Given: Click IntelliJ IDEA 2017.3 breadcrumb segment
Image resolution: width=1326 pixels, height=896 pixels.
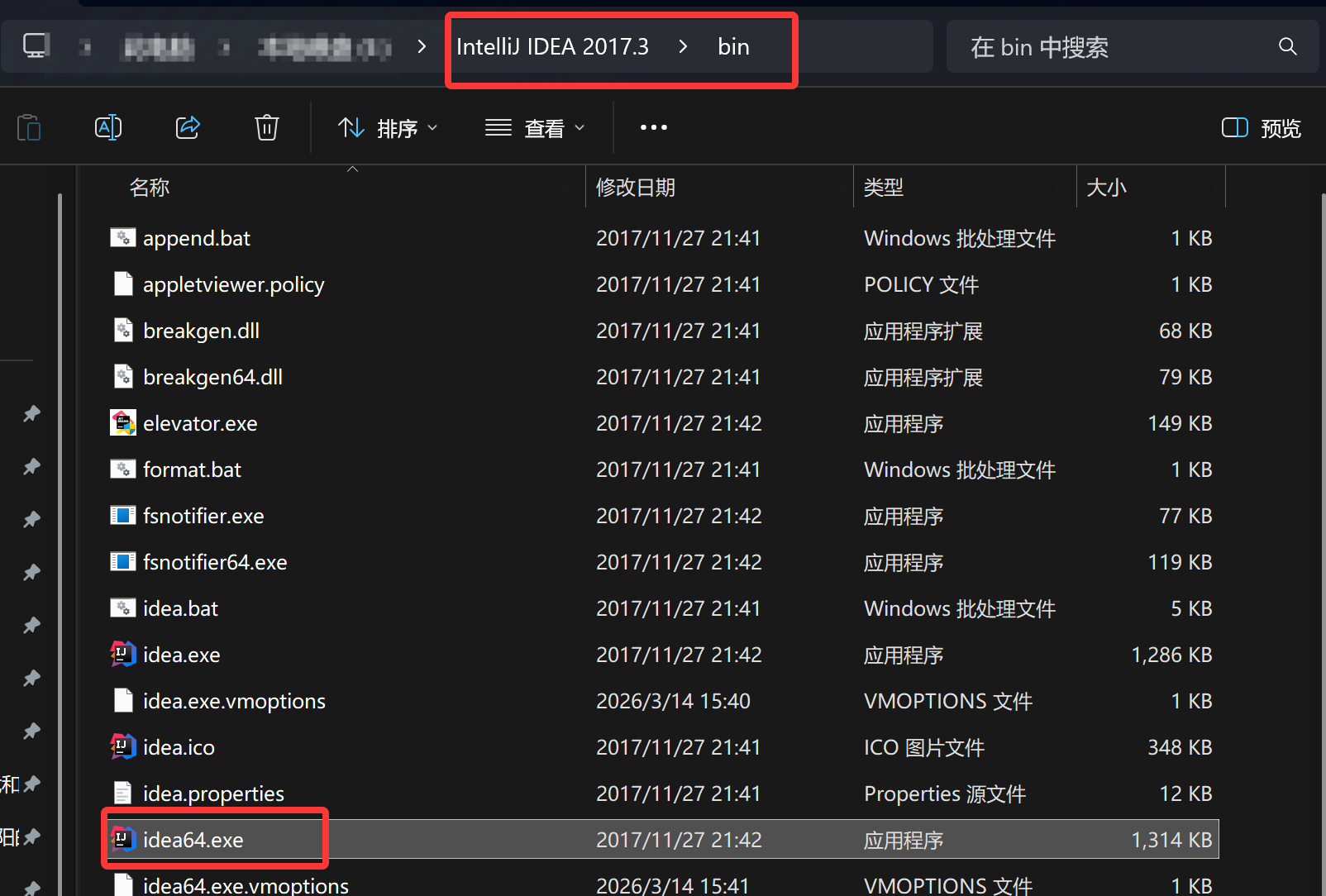Looking at the screenshot, I should (x=552, y=47).
